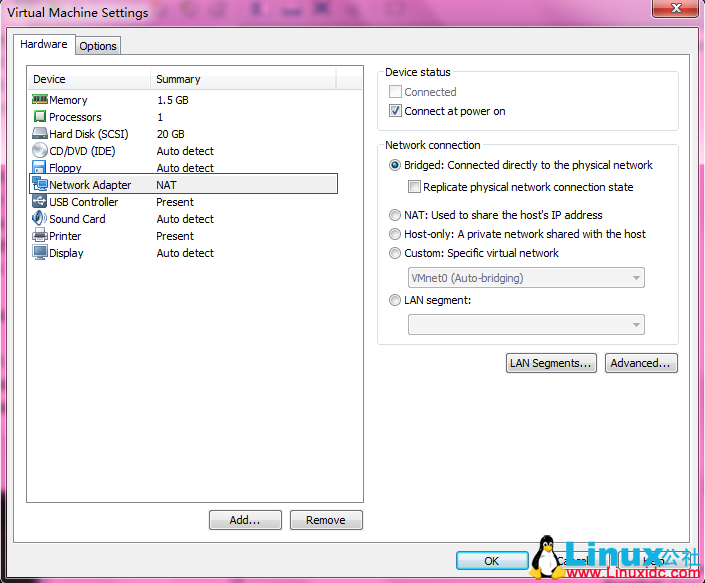Switch to the Hardware tab

[x=44, y=44]
